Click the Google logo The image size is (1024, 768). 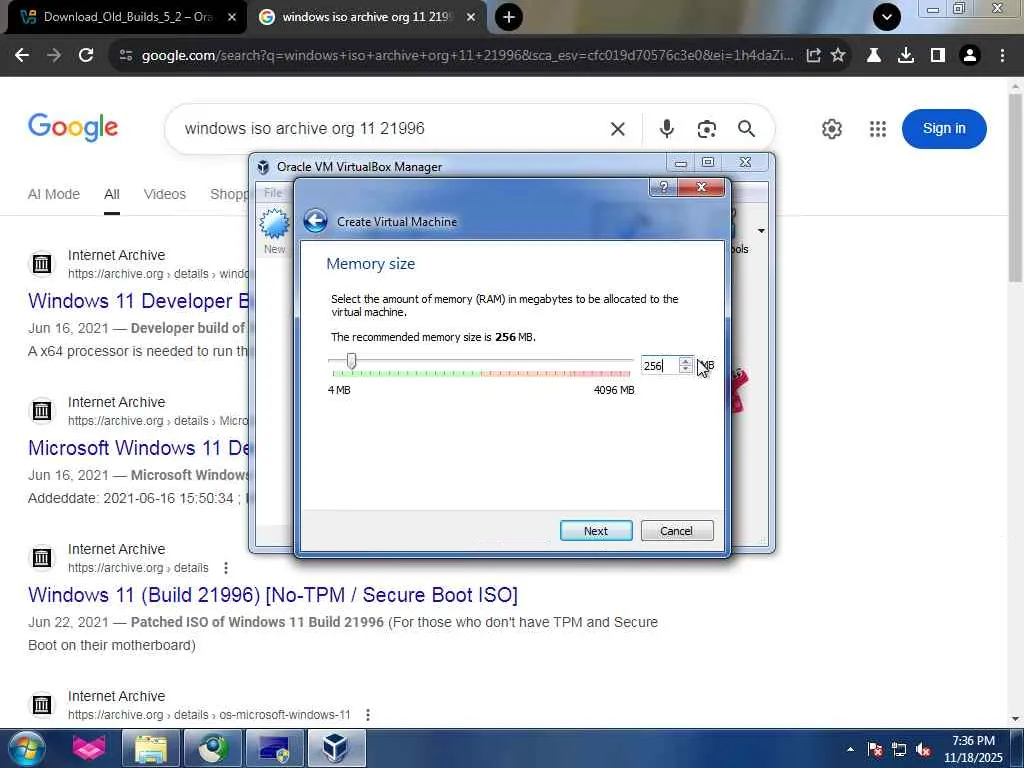click(73, 127)
